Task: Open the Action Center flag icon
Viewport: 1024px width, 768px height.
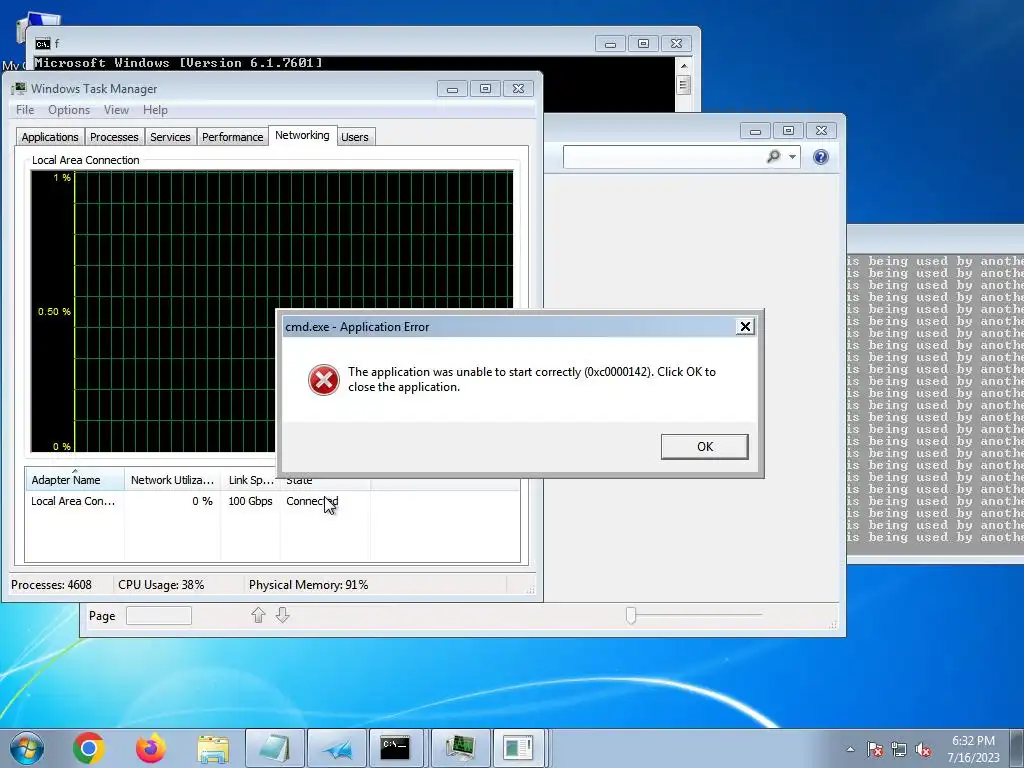Action: pos(875,749)
